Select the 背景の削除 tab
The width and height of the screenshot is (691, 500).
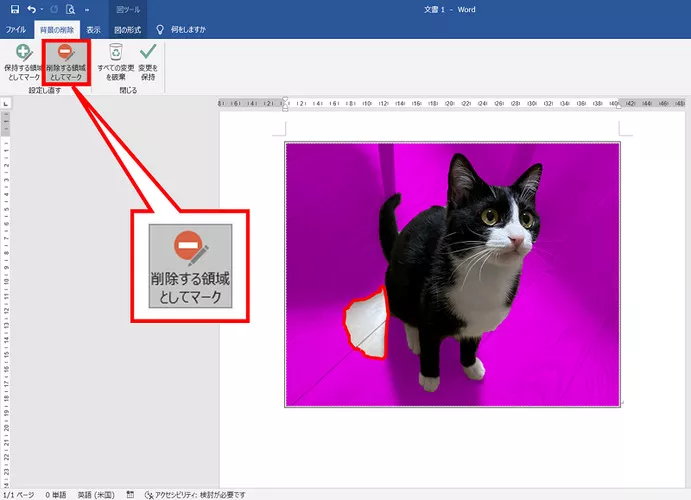[55, 30]
